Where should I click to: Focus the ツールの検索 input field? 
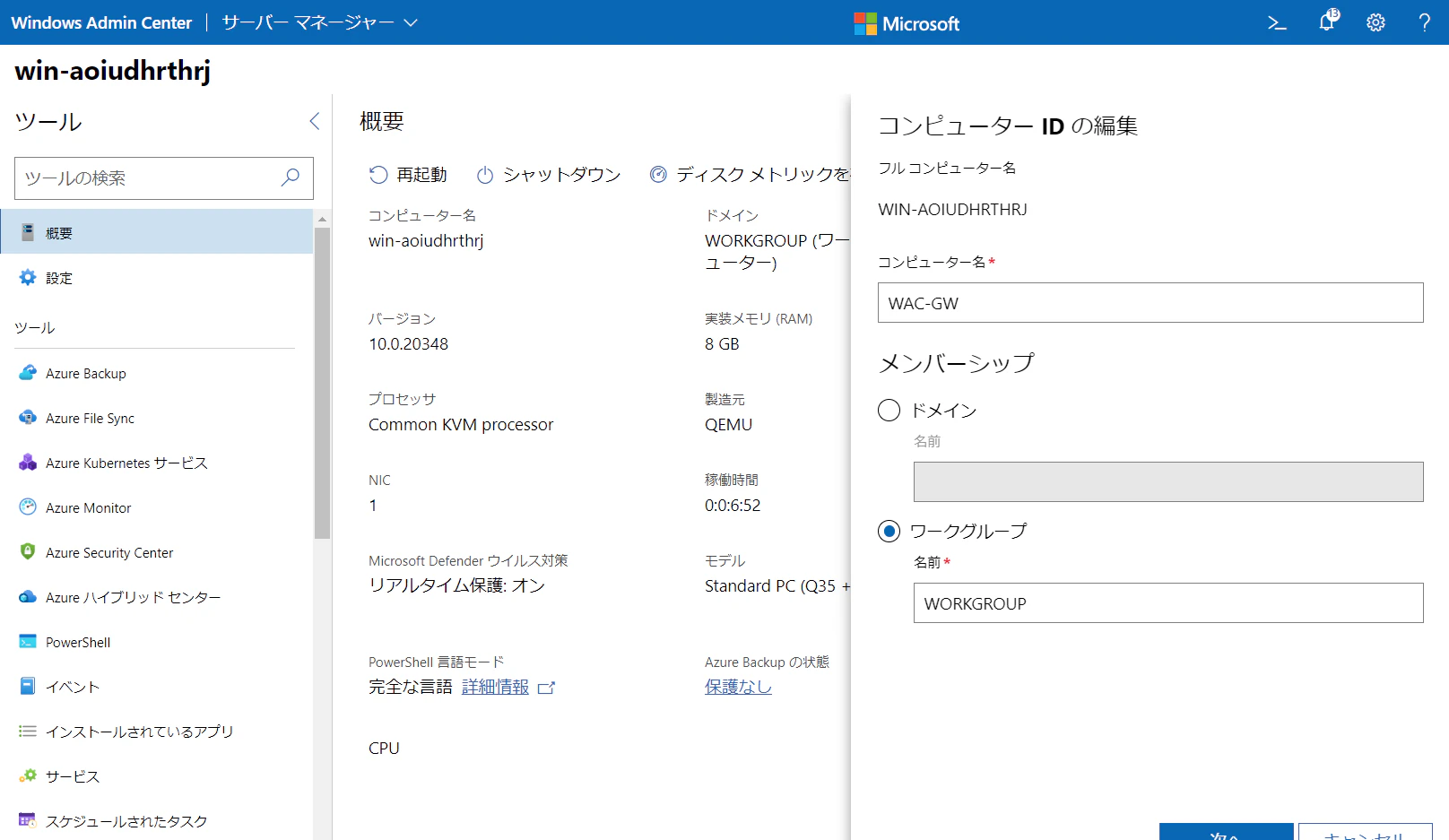point(164,178)
